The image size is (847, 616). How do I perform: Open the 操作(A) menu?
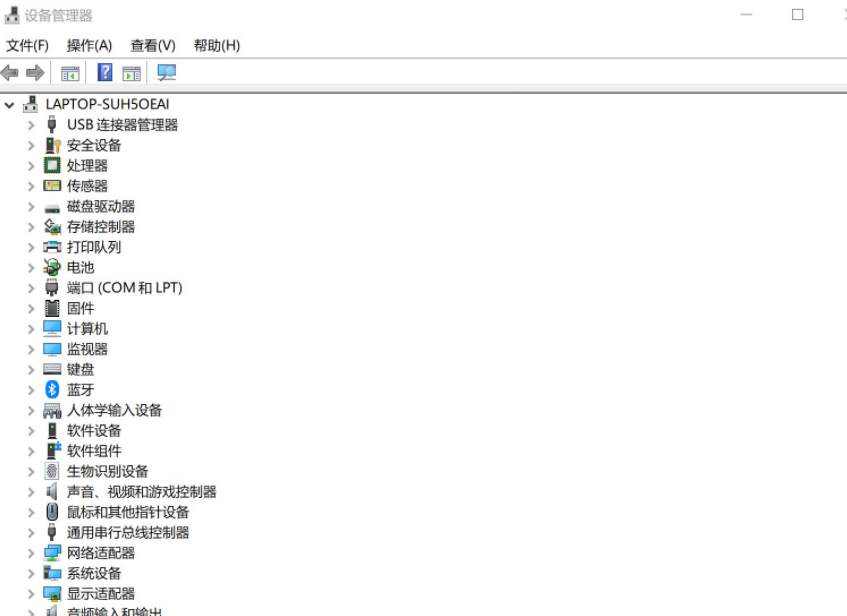point(89,45)
